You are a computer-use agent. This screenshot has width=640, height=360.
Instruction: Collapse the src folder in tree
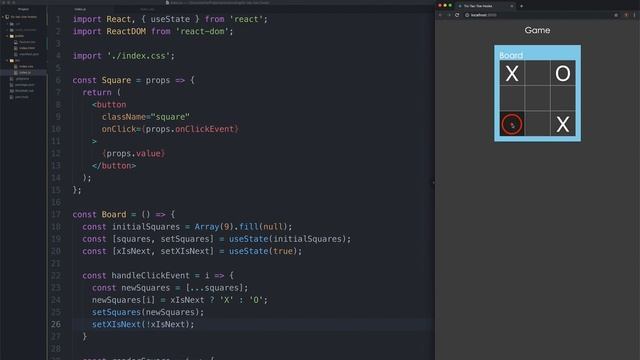click(7, 60)
